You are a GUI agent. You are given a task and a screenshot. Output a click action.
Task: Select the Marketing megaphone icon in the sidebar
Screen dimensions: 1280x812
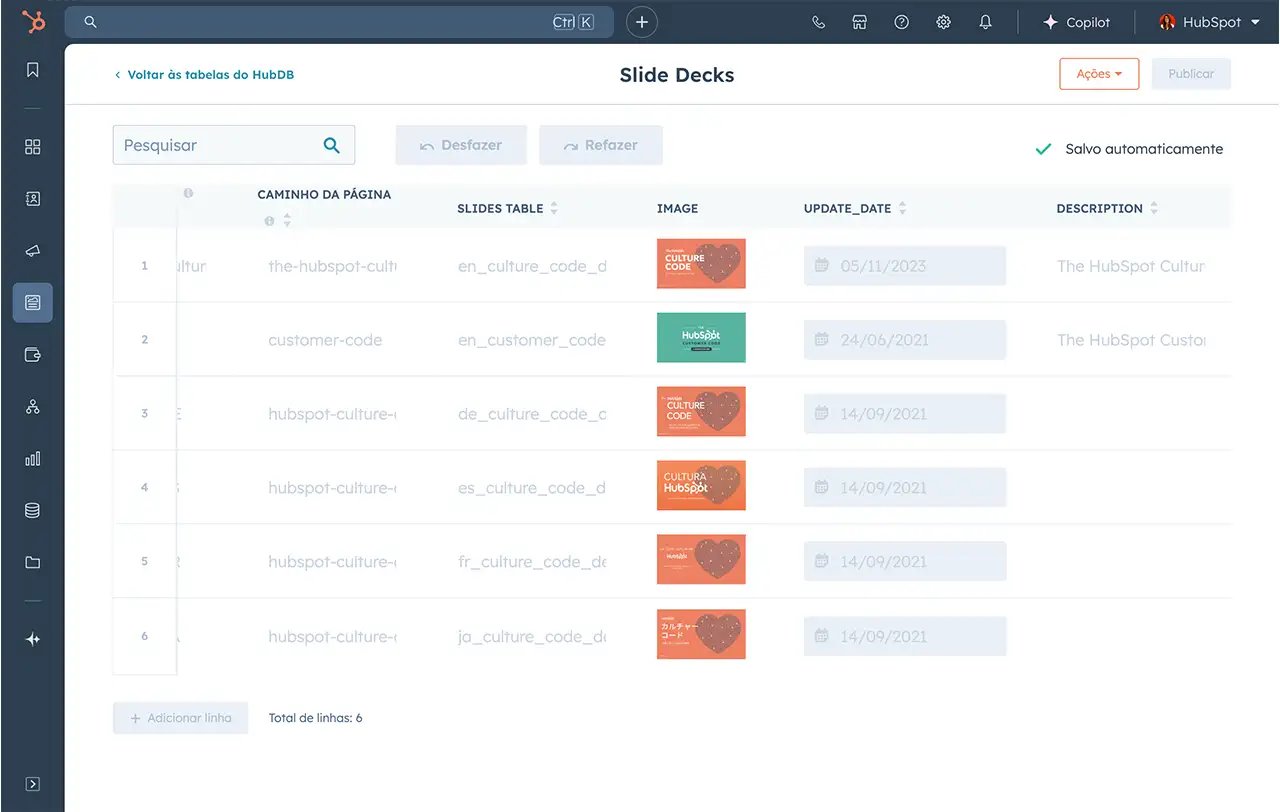coord(32,250)
